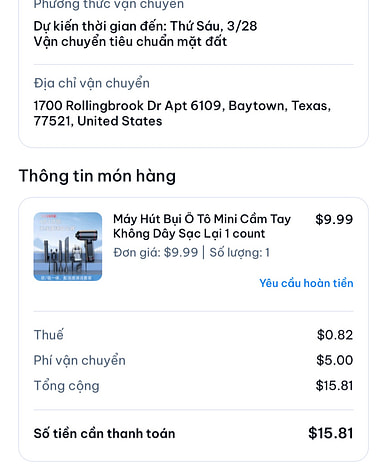Tap the "Địa chỉ vận chuyển" label

click(x=92, y=83)
